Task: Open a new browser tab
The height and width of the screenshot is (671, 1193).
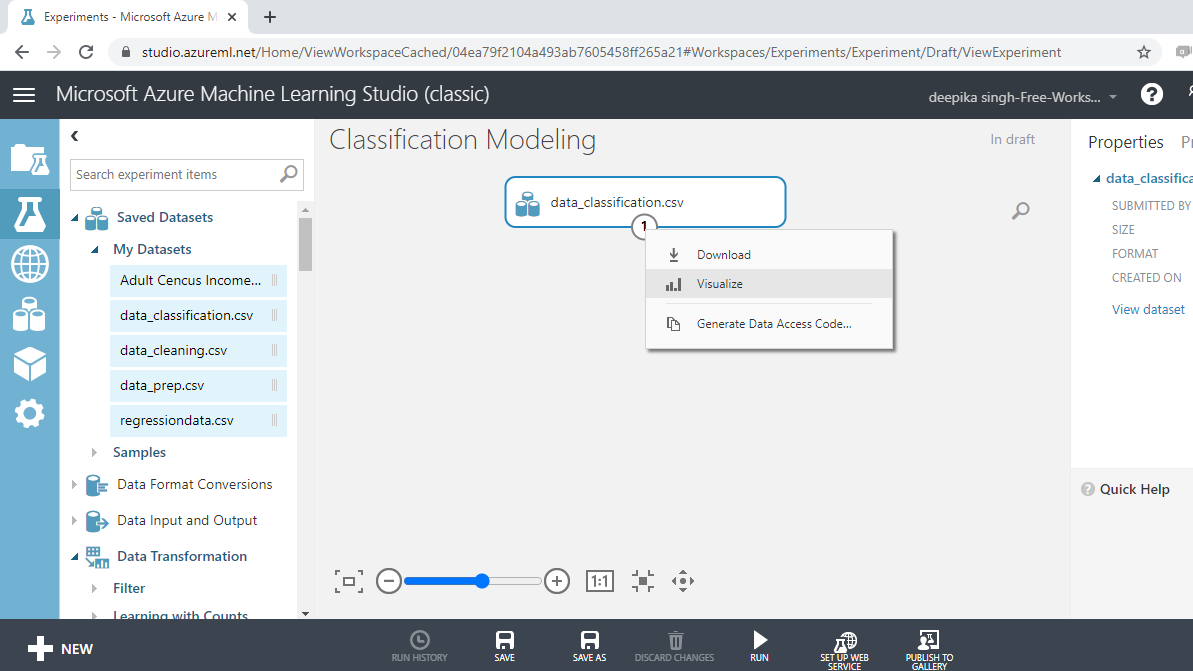Action: pyautogui.click(x=270, y=17)
